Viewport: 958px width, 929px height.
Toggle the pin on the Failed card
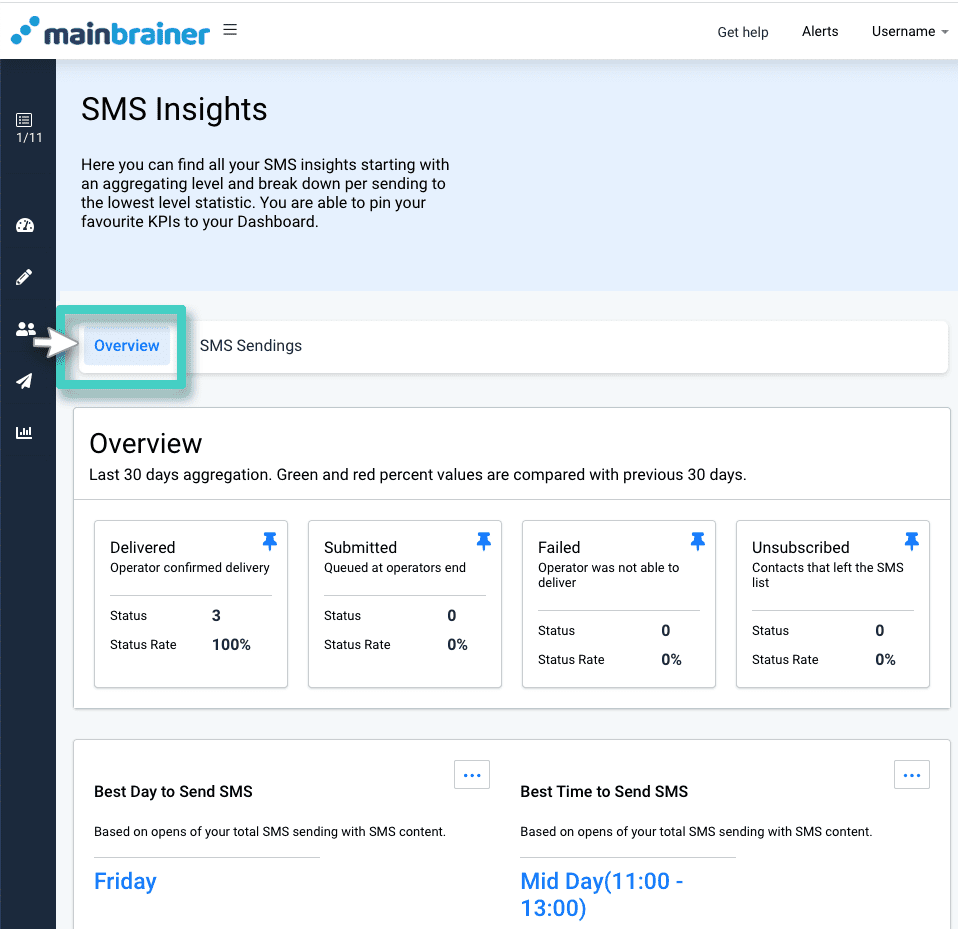[698, 540]
